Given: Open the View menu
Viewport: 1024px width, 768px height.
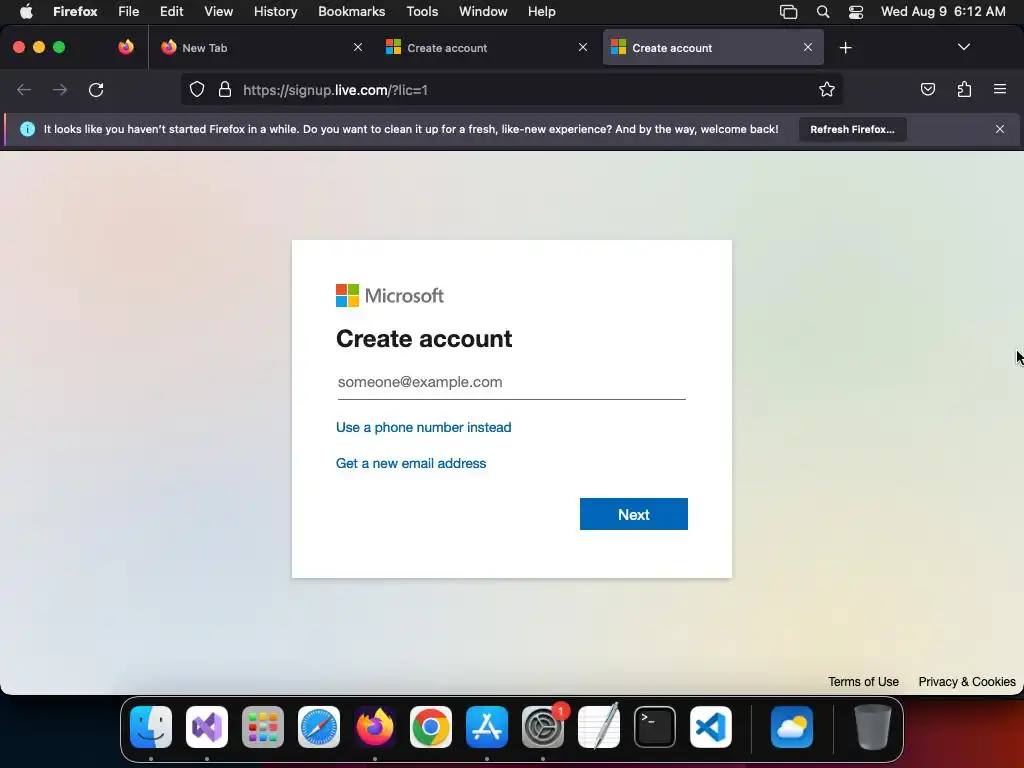Looking at the screenshot, I should [218, 11].
